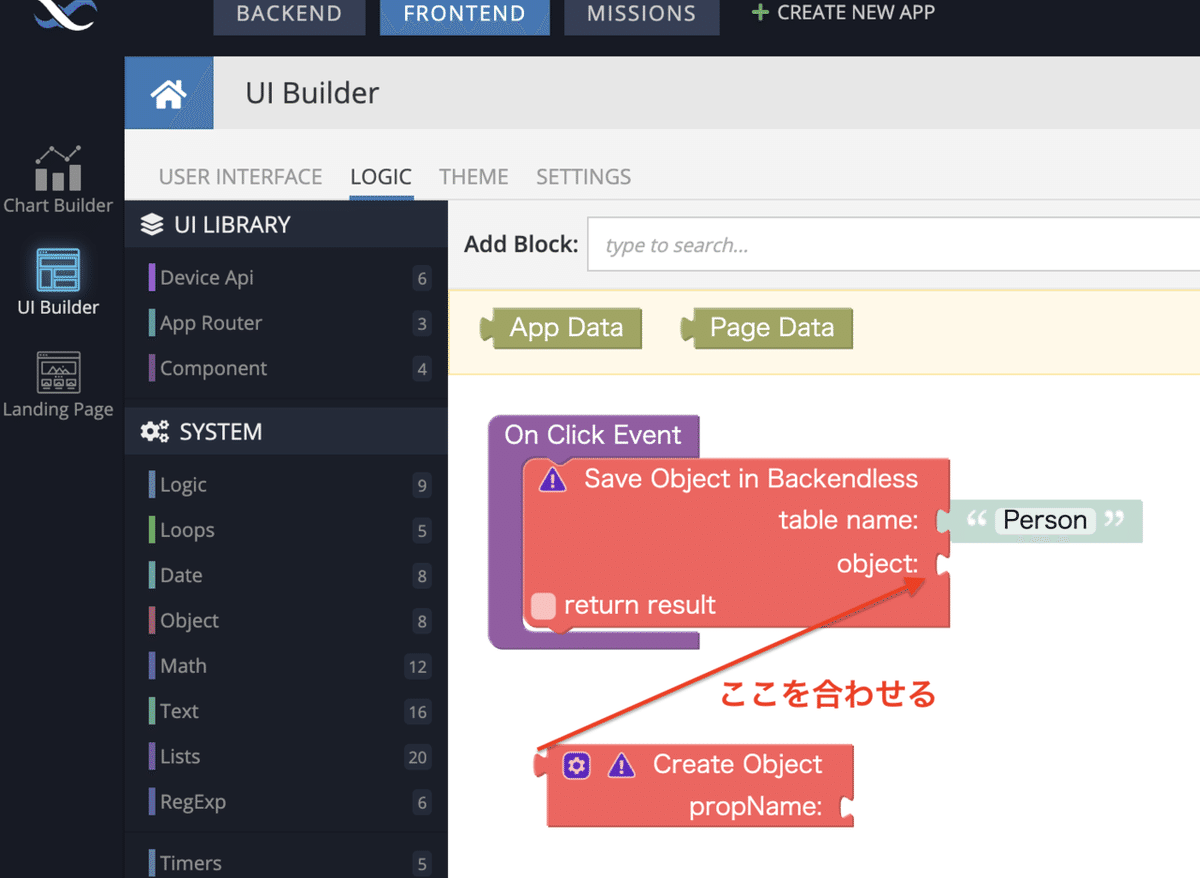Click the Lists count badge 20
Viewport: 1200px width, 878px height.
point(418,757)
